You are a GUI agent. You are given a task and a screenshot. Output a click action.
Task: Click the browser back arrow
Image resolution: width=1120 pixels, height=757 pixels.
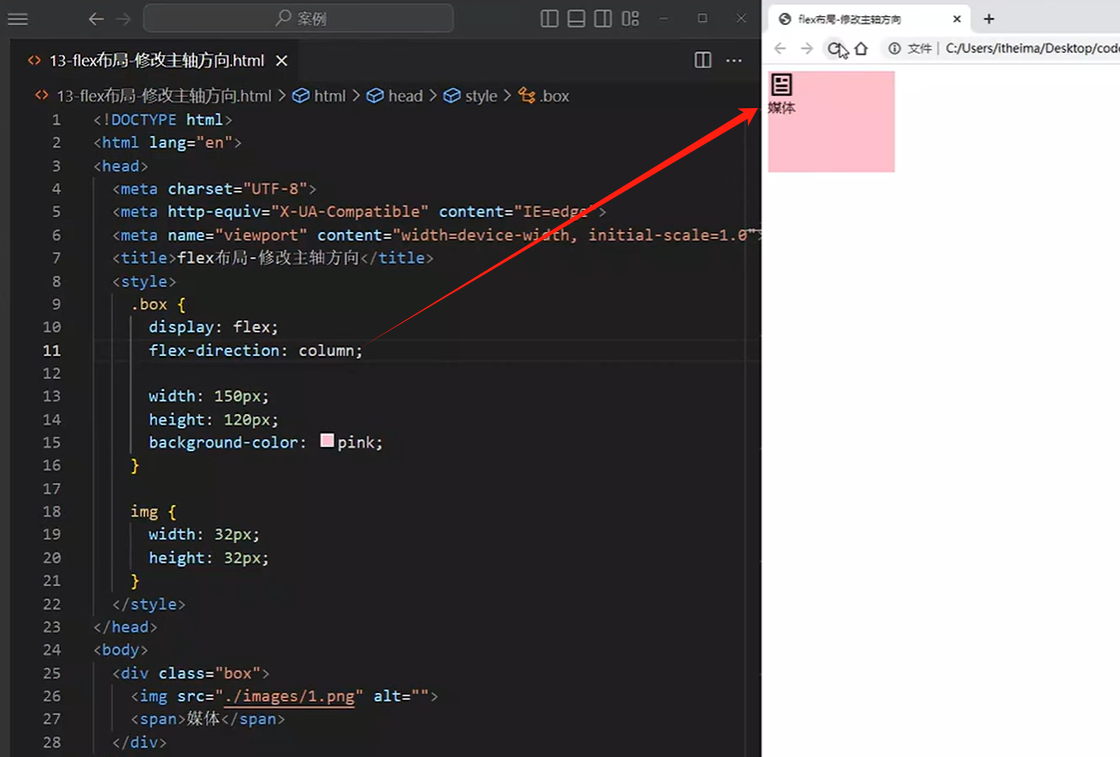pyautogui.click(x=780, y=49)
